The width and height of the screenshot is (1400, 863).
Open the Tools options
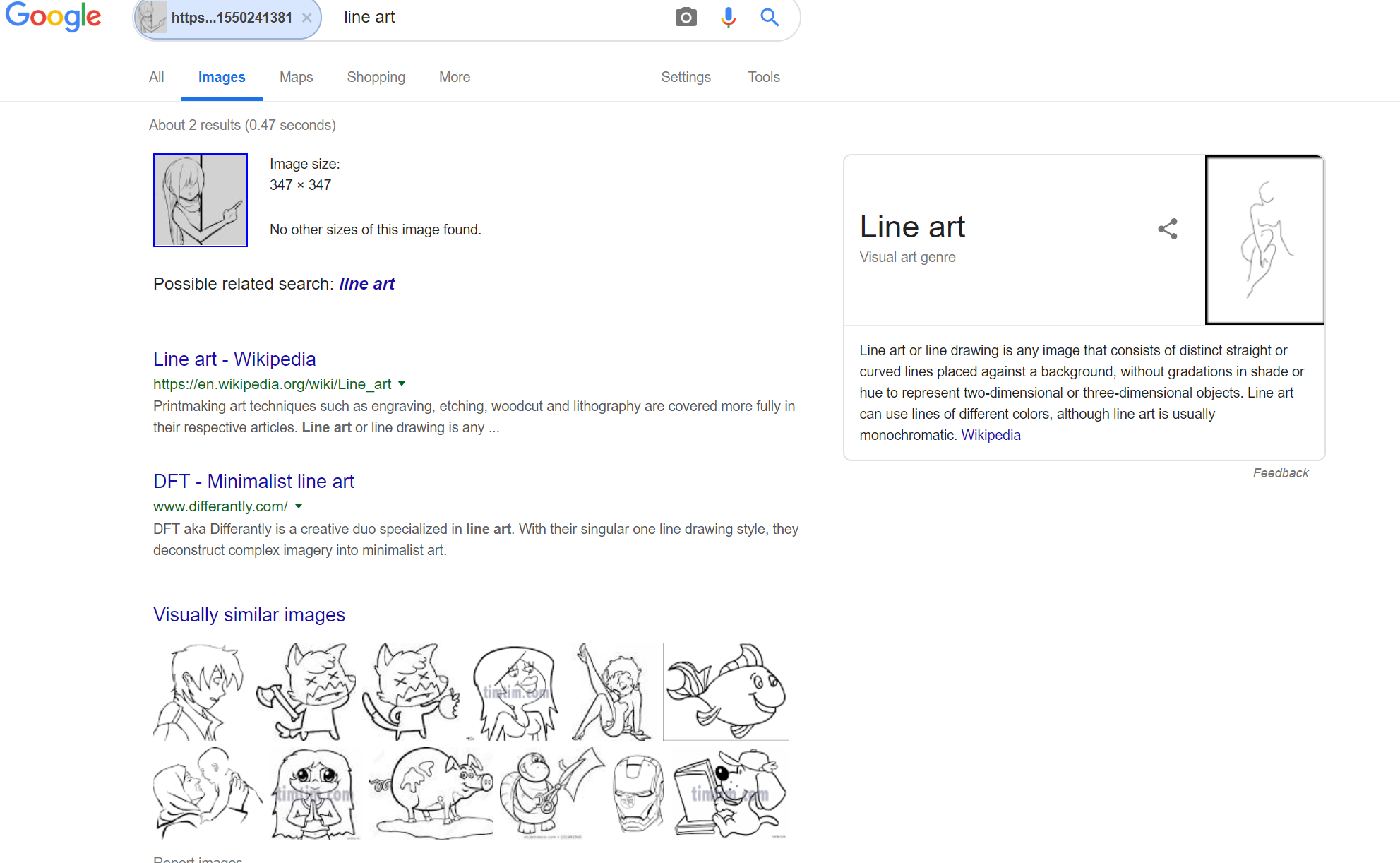pos(763,77)
